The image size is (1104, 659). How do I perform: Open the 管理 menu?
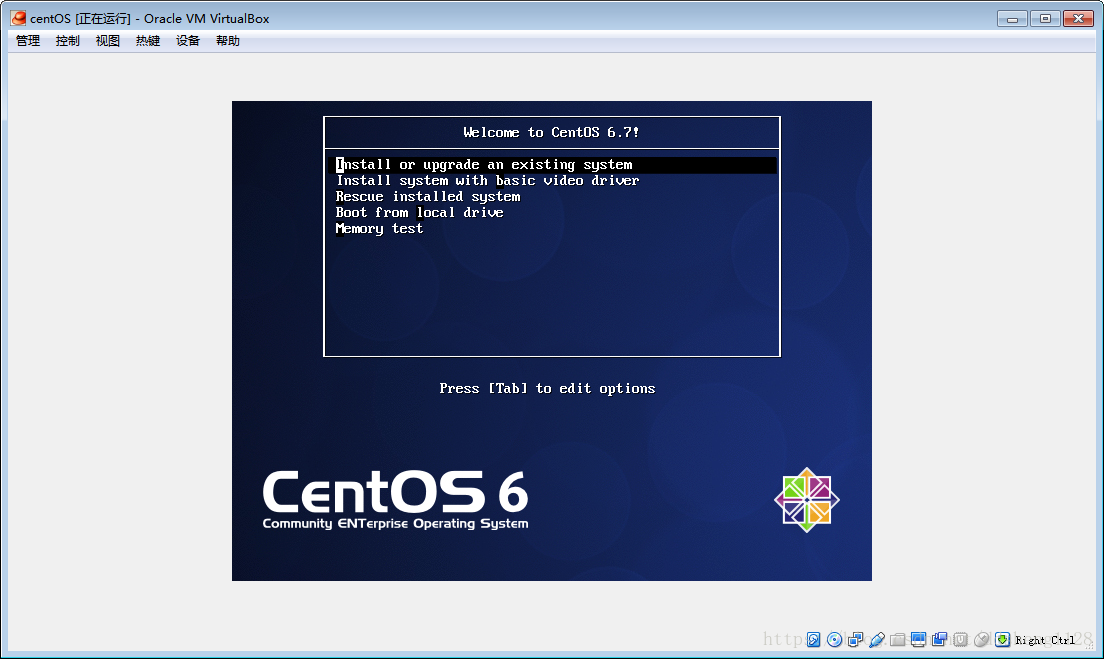[28, 41]
